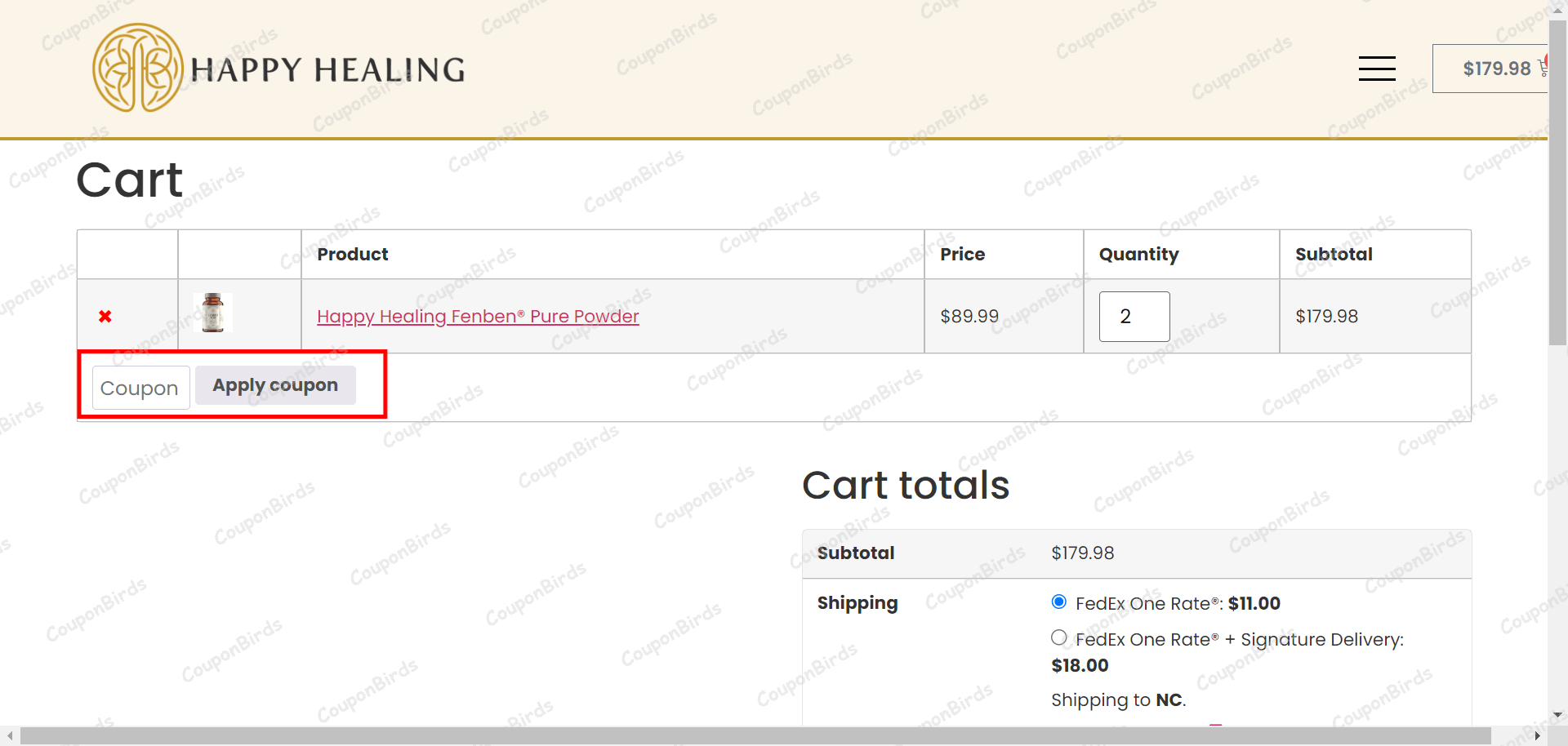This screenshot has height=746, width=1568.
Task: Click the Cart totals subtotal value $179.98
Action: point(1082,553)
